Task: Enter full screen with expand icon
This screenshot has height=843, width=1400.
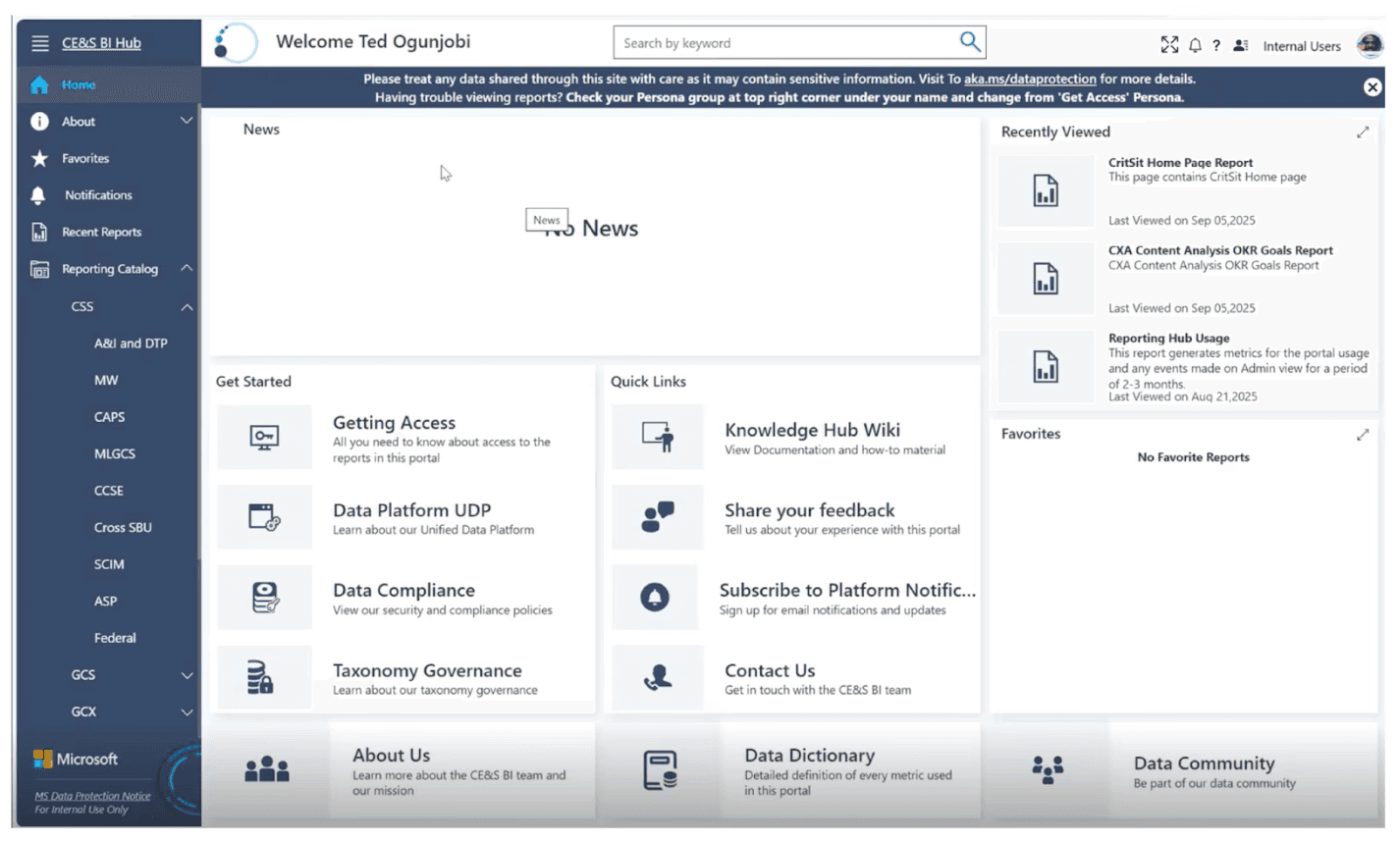Action: coord(1169,45)
